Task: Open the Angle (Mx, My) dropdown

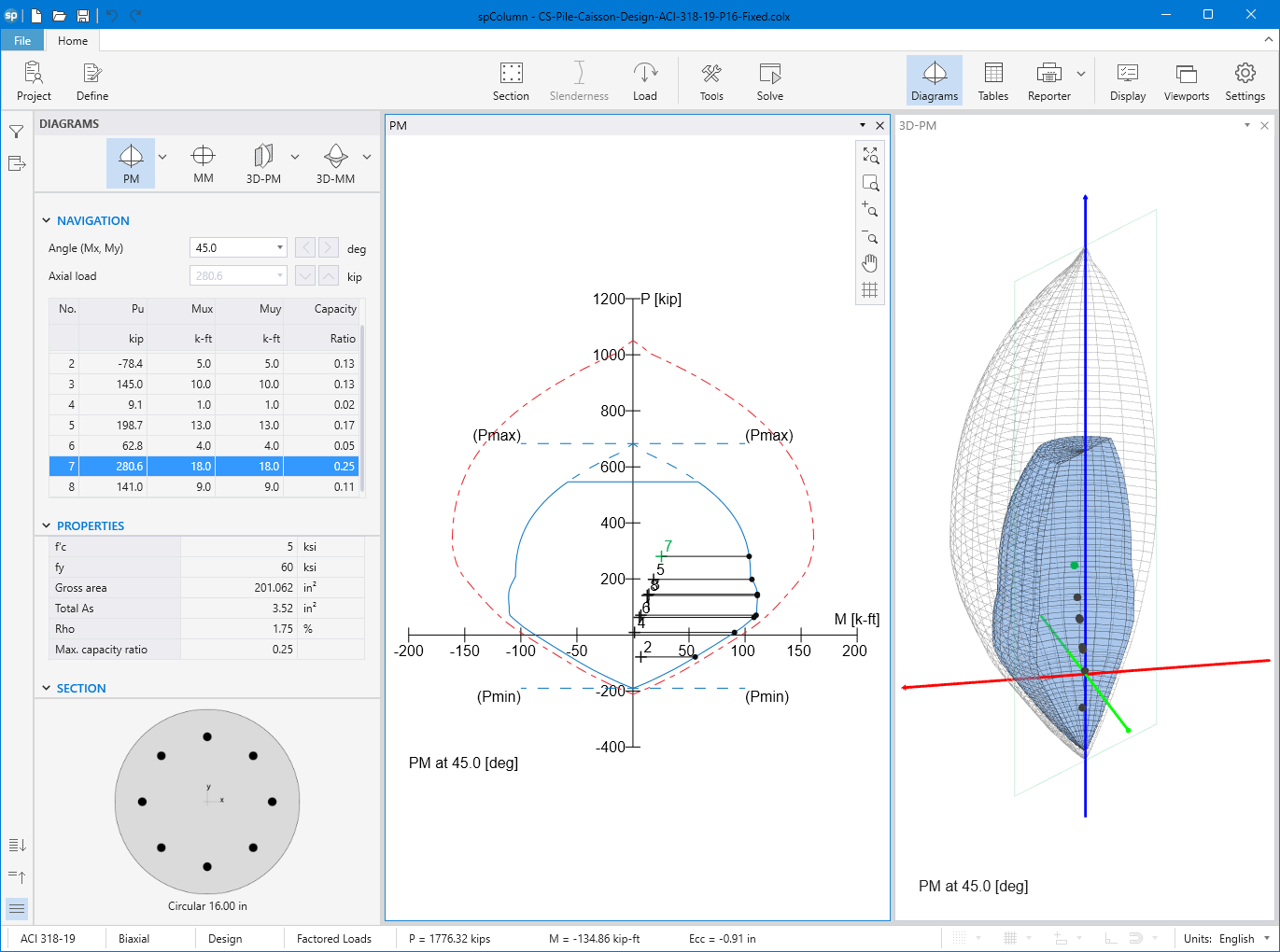Action: [x=282, y=247]
